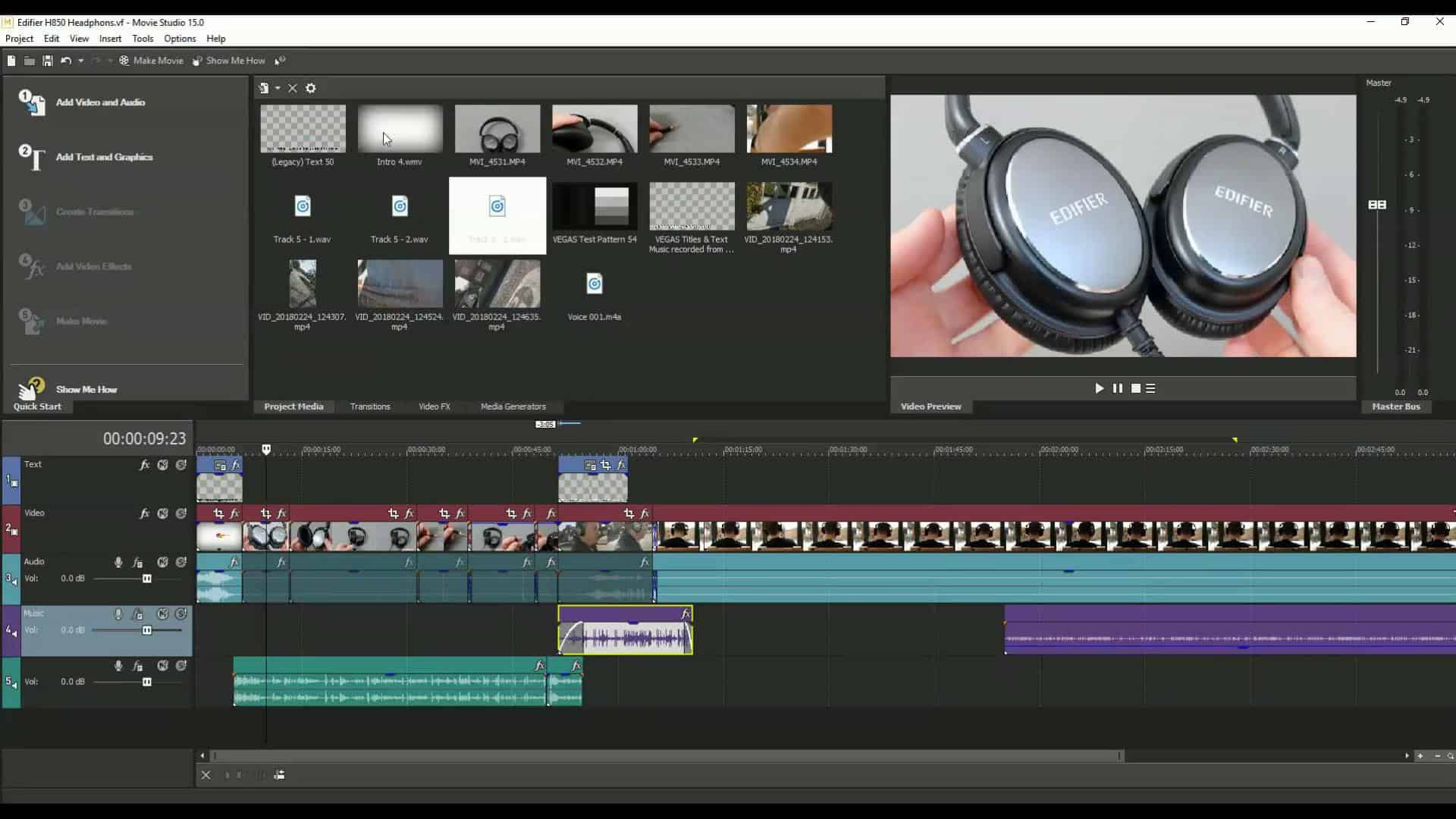Select the Project Media tab
1456x819 pixels.
click(293, 406)
